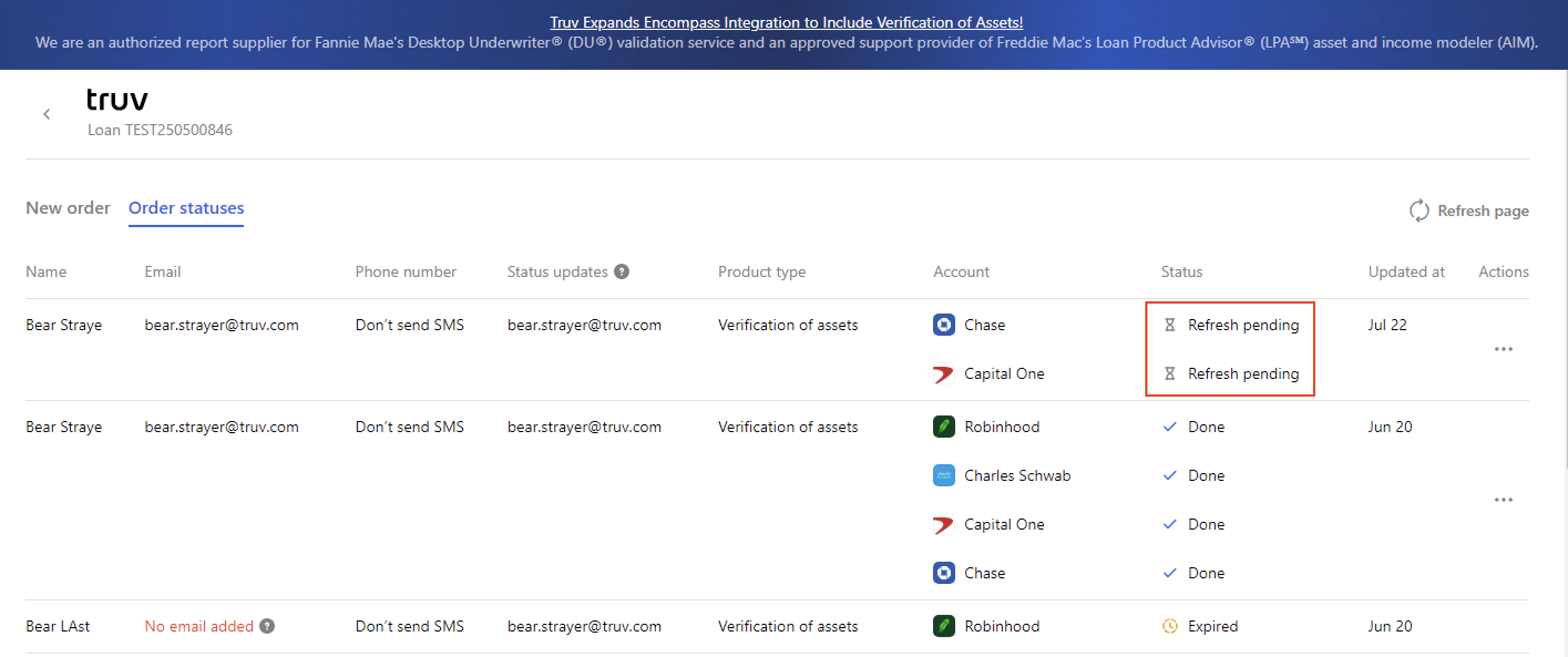
Task: Click the Charles Schwab logo icon
Action: [944, 476]
